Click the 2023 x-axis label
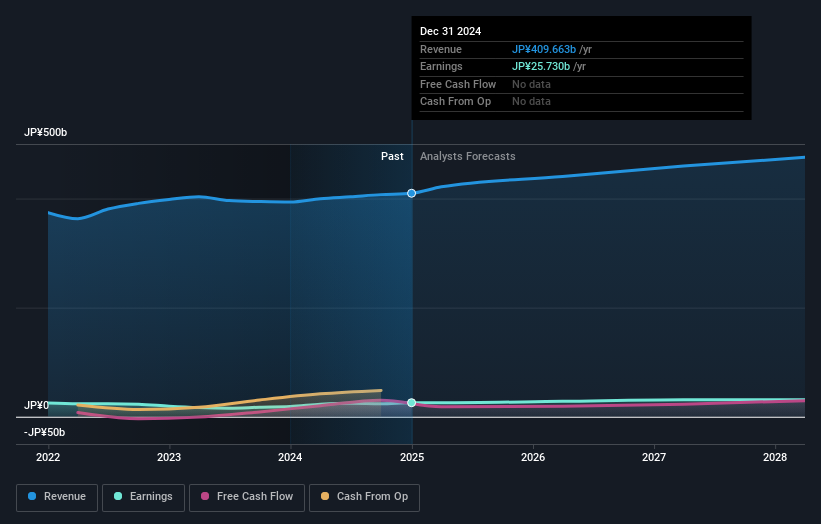This screenshot has width=821, height=524. click(169, 458)
